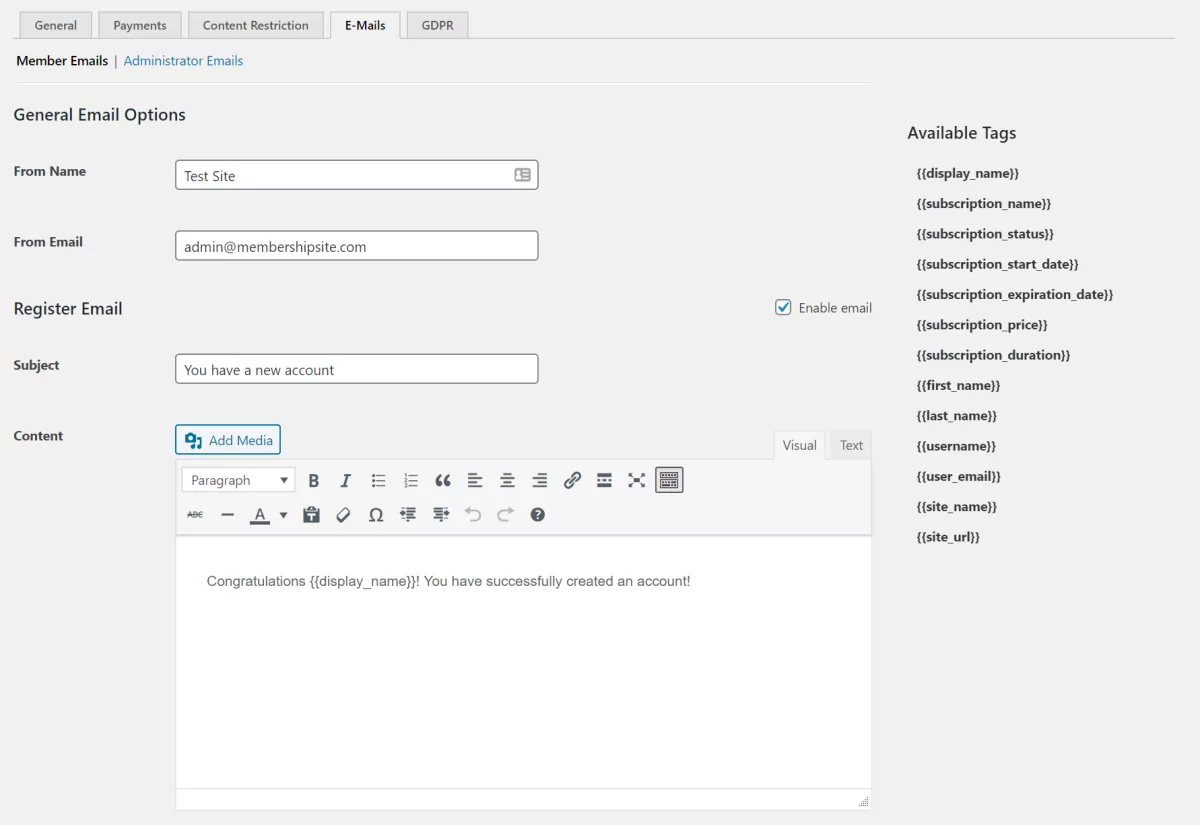Clear formatting with the eraser icon

343,515
